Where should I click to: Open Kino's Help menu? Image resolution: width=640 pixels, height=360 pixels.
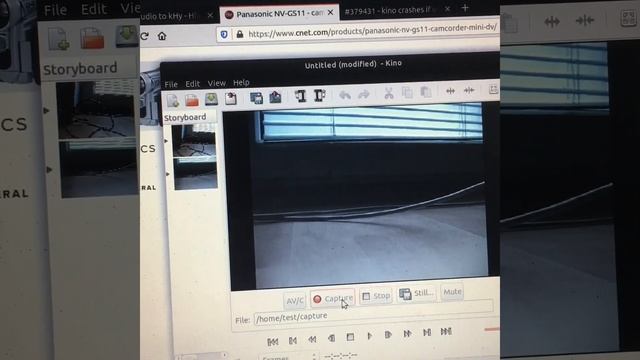[241, 82]
